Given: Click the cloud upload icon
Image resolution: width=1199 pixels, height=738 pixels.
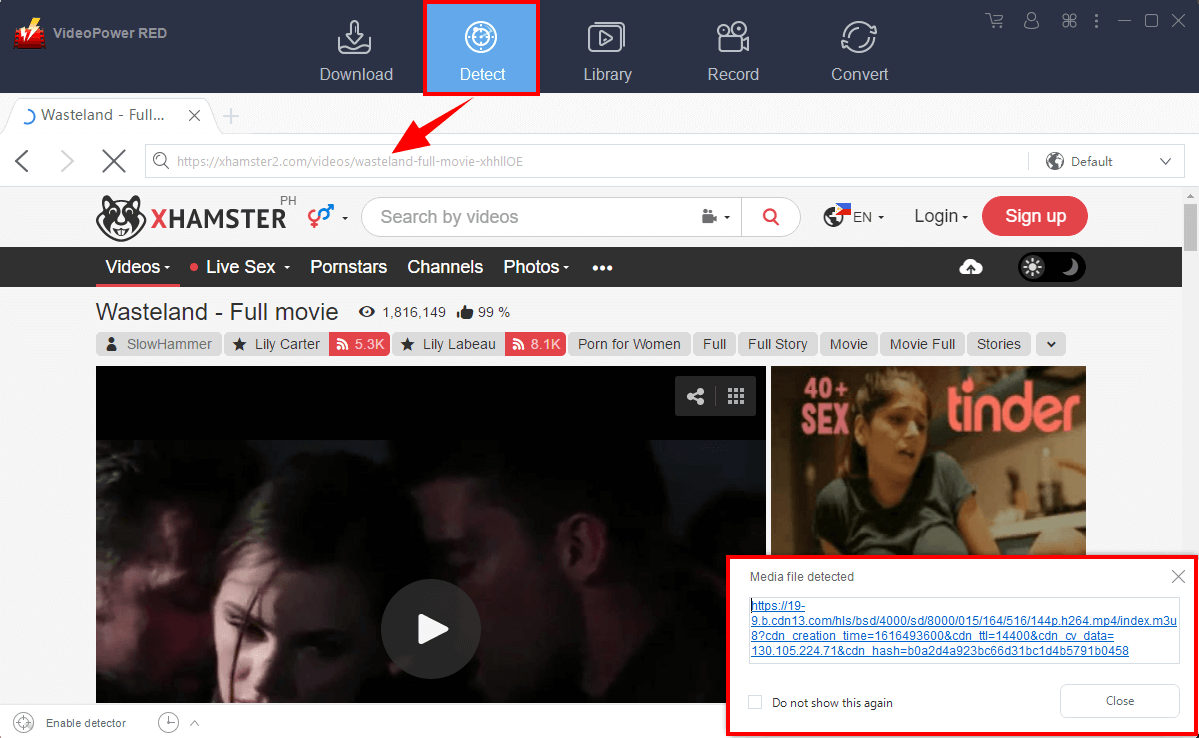Looking at the screenshot, I should pos(971,267).
